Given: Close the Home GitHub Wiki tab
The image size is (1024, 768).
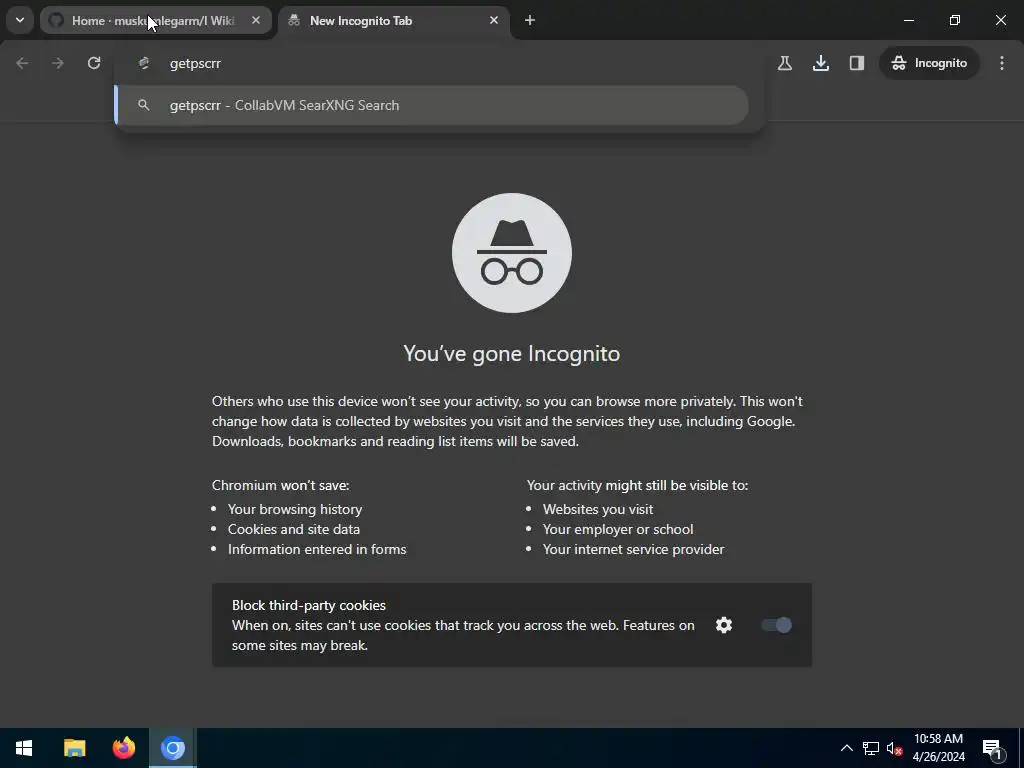Looking at the screenshot, I should pos(256,20).
